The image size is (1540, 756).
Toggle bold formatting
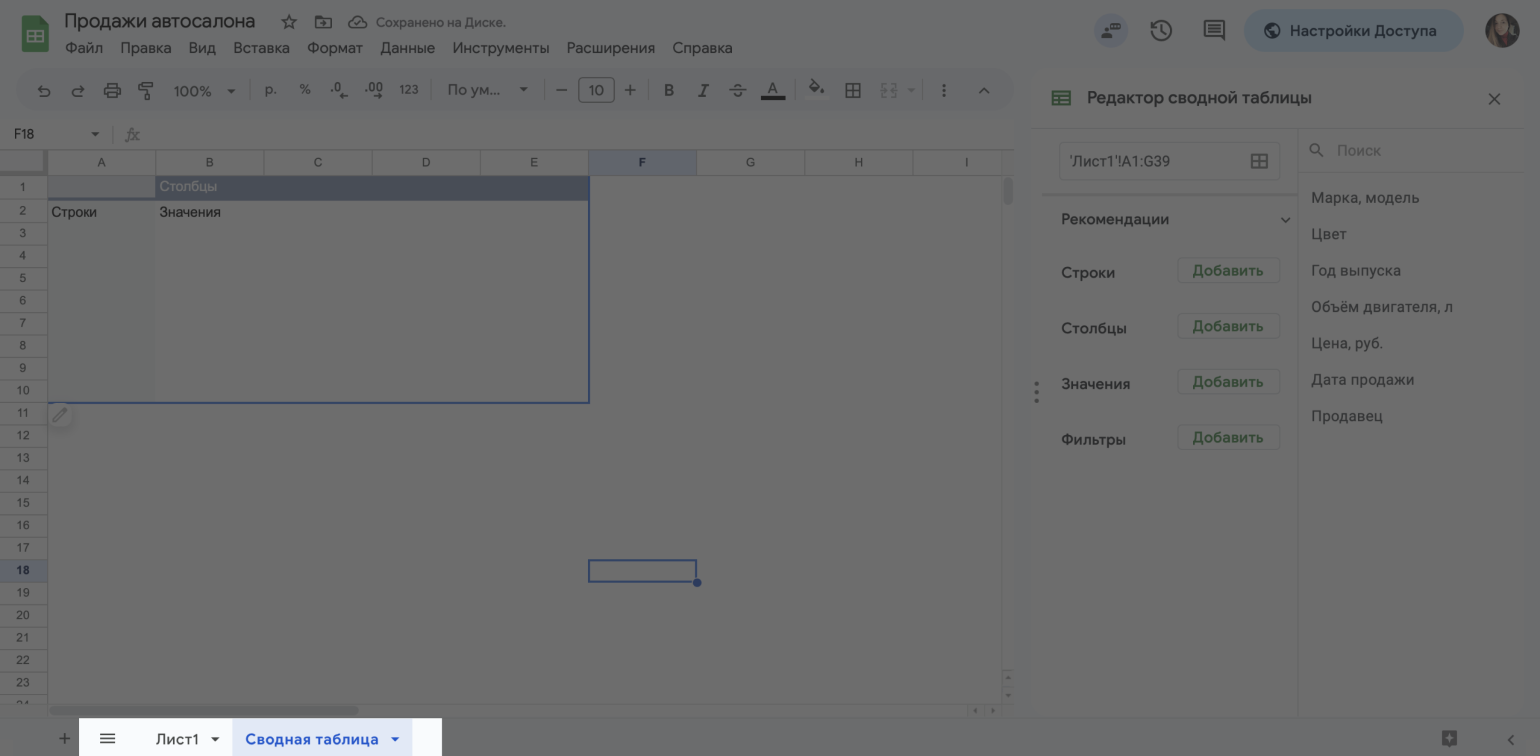[669, 91]
